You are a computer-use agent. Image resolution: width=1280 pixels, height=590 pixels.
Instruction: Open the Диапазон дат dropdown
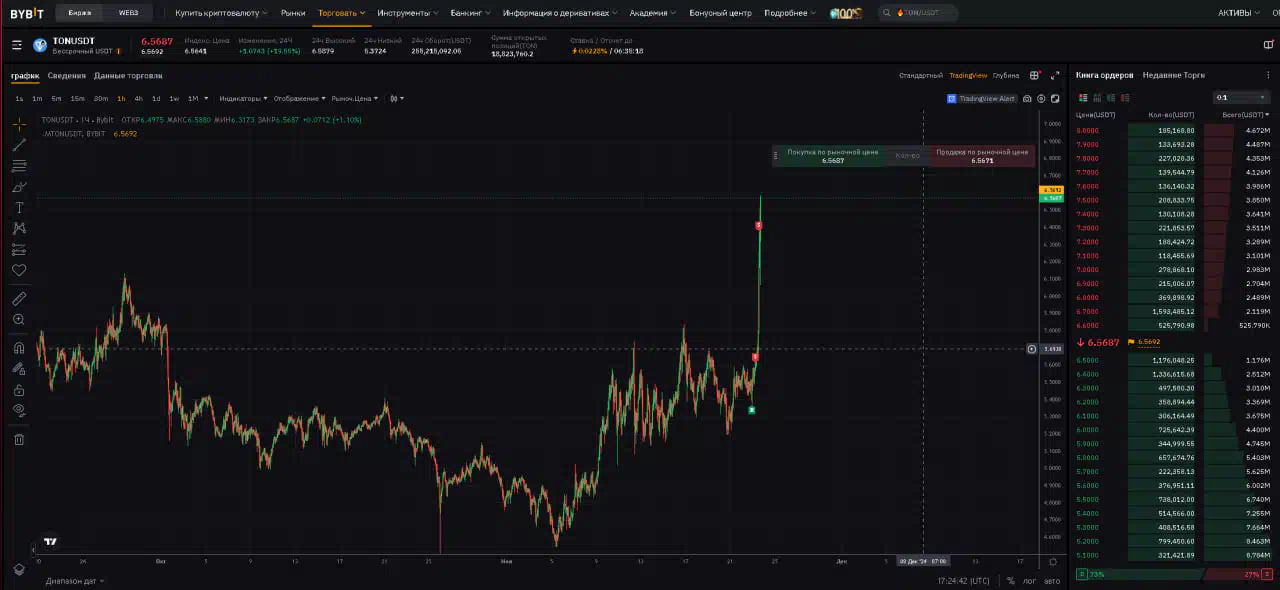(x=75, y=581)
